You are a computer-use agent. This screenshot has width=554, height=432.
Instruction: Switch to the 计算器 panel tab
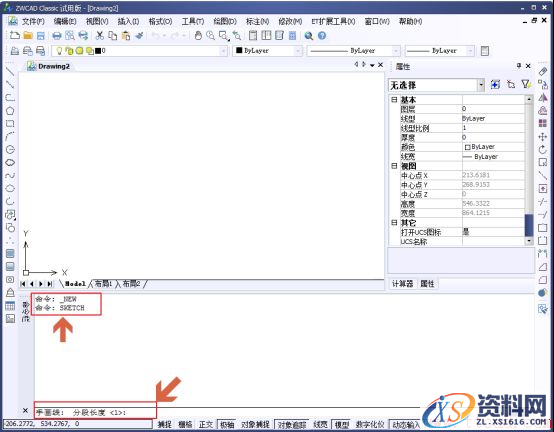point(402,284)
